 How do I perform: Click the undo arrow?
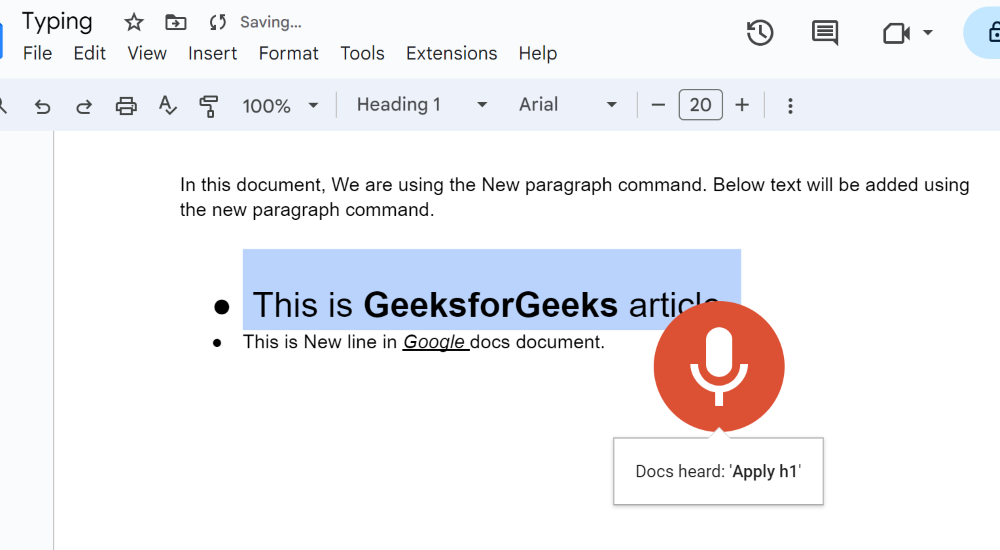42,106
